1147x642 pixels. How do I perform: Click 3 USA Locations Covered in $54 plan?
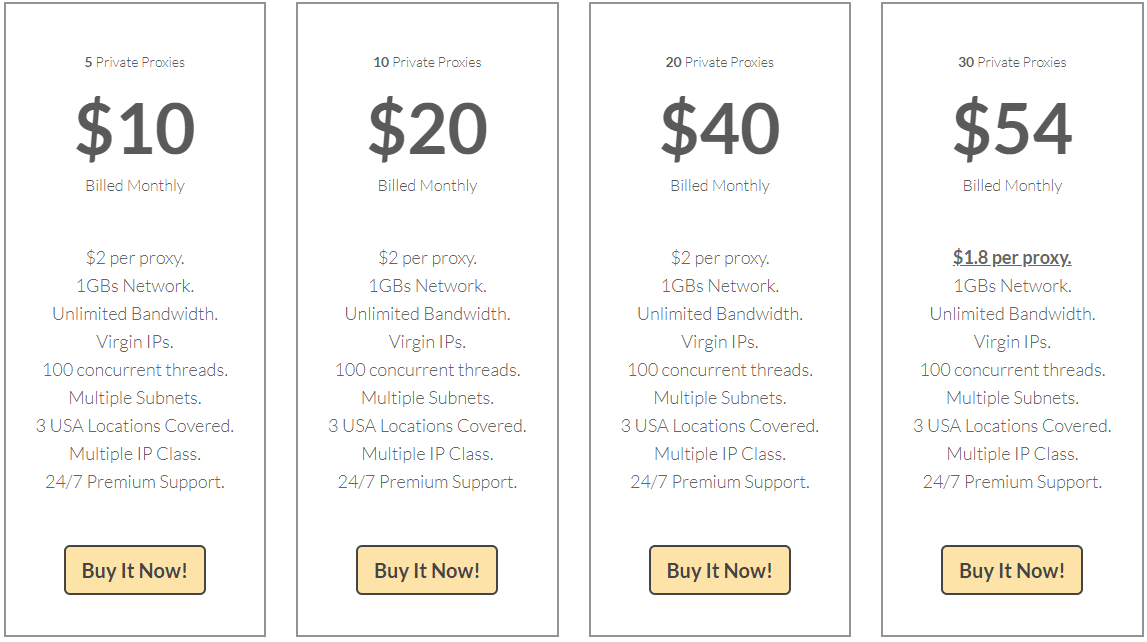pyautogui.click(x=1012, y=426)
